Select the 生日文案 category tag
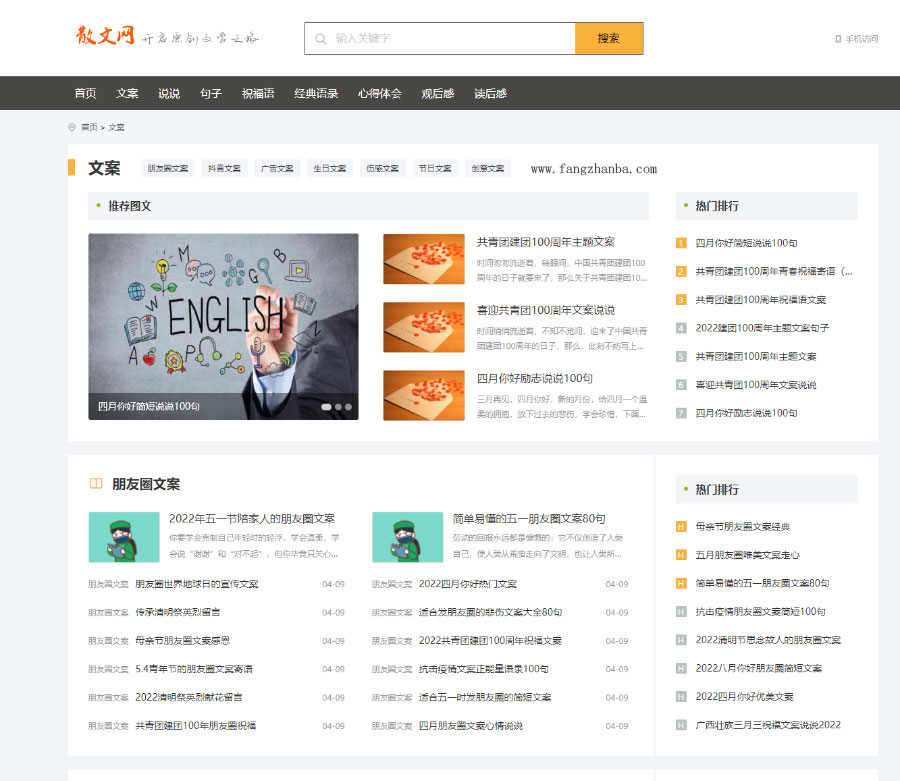Image resolution: width=900 pixels, height=781 pixels. pyautogui.click(x=330, y=168)
